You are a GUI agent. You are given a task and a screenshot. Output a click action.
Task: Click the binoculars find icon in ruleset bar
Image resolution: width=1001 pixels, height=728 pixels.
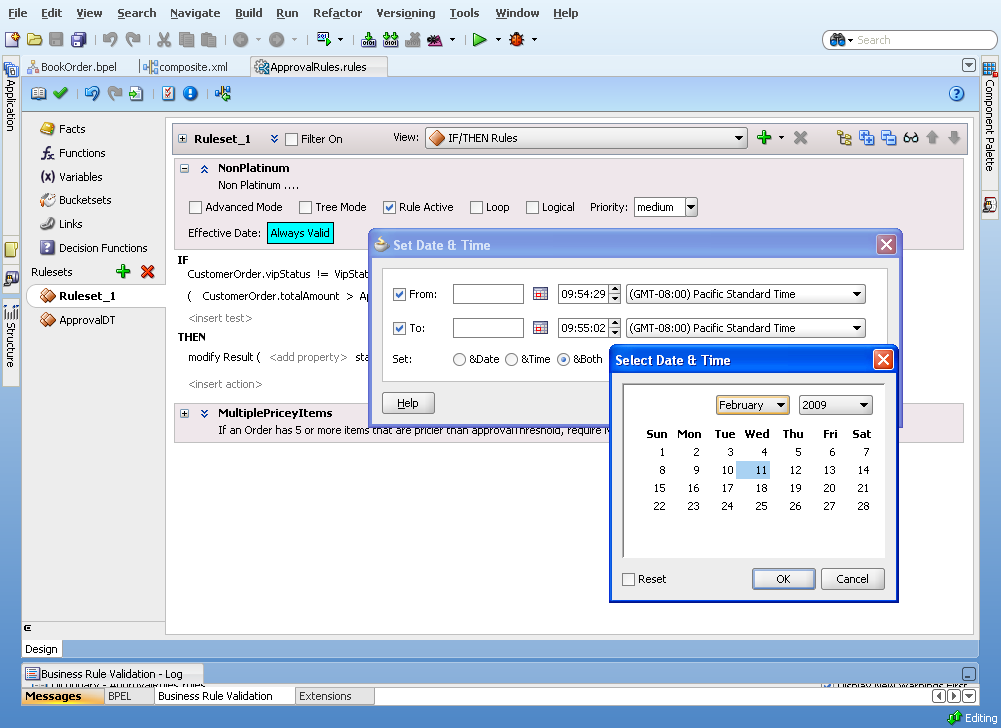click(x=911, y=137)
